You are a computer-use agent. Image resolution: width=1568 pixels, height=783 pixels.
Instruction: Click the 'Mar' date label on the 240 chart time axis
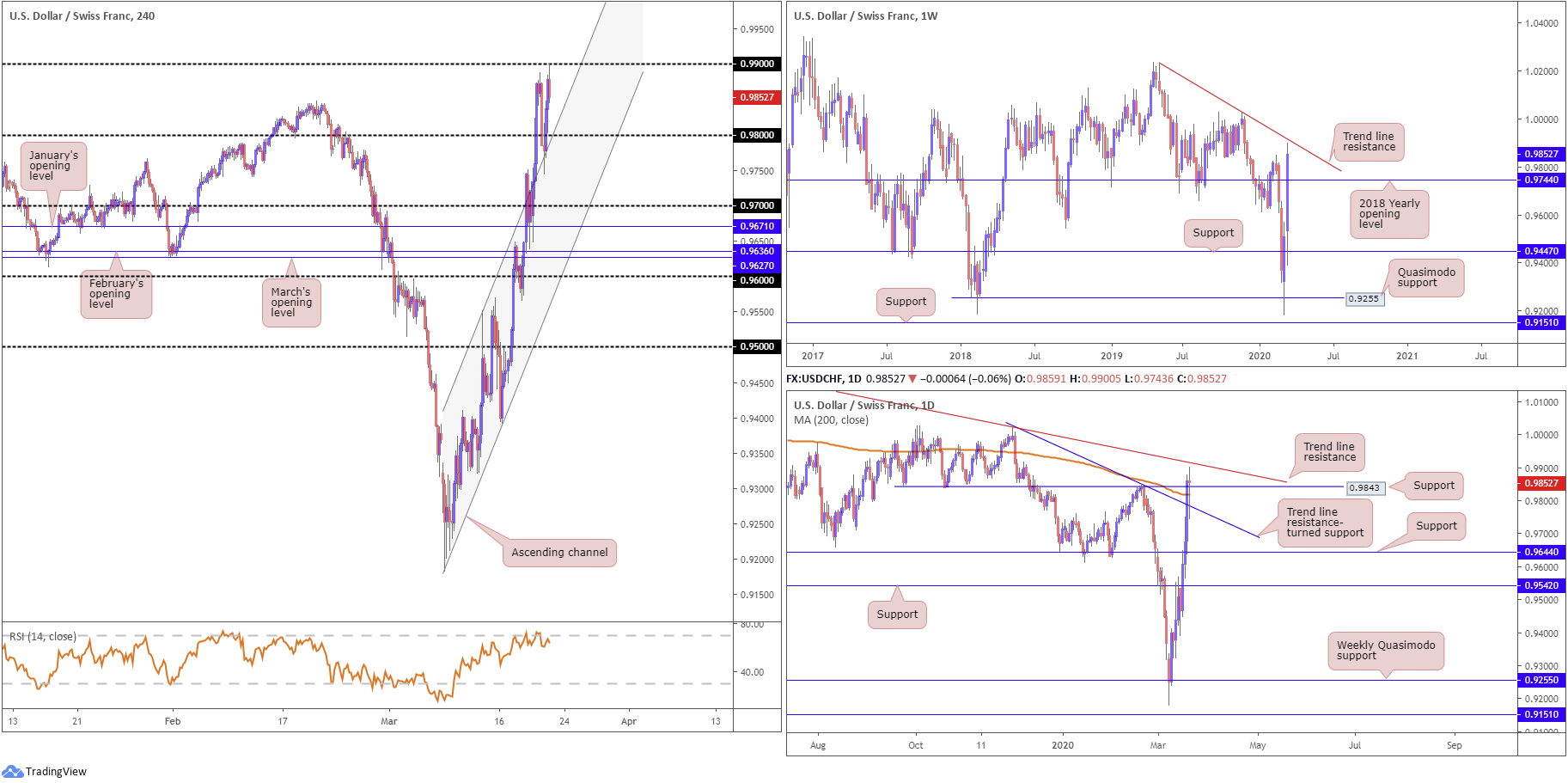tap(389, 721)
